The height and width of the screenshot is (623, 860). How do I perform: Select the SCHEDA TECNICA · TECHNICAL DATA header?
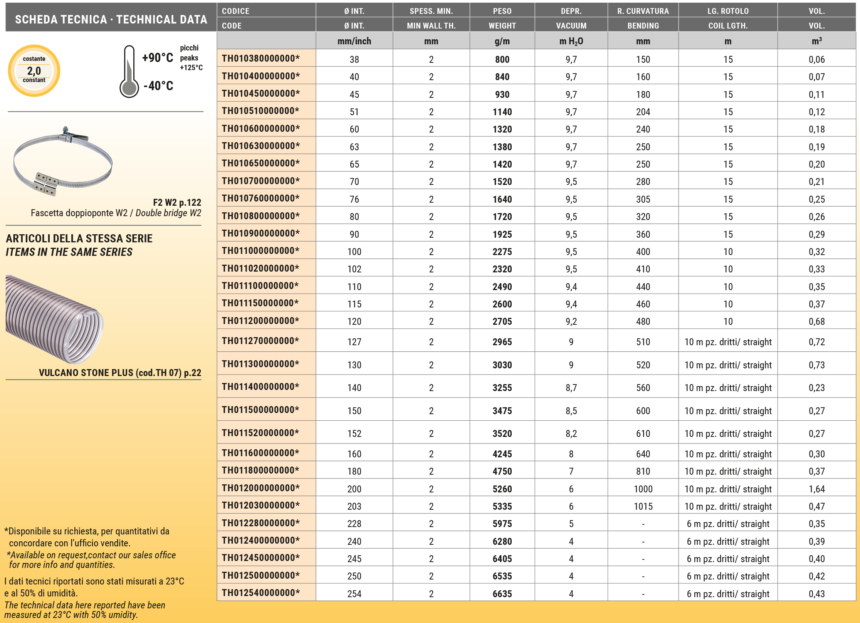coord(107,18)
